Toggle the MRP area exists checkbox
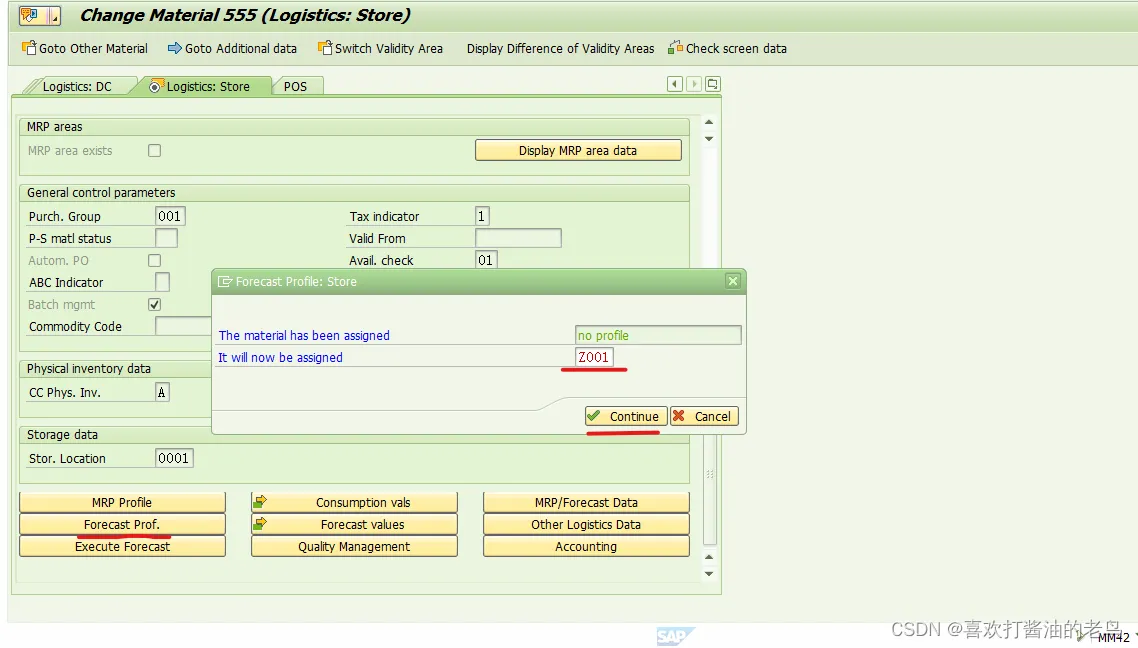 (x=155, y=151)
